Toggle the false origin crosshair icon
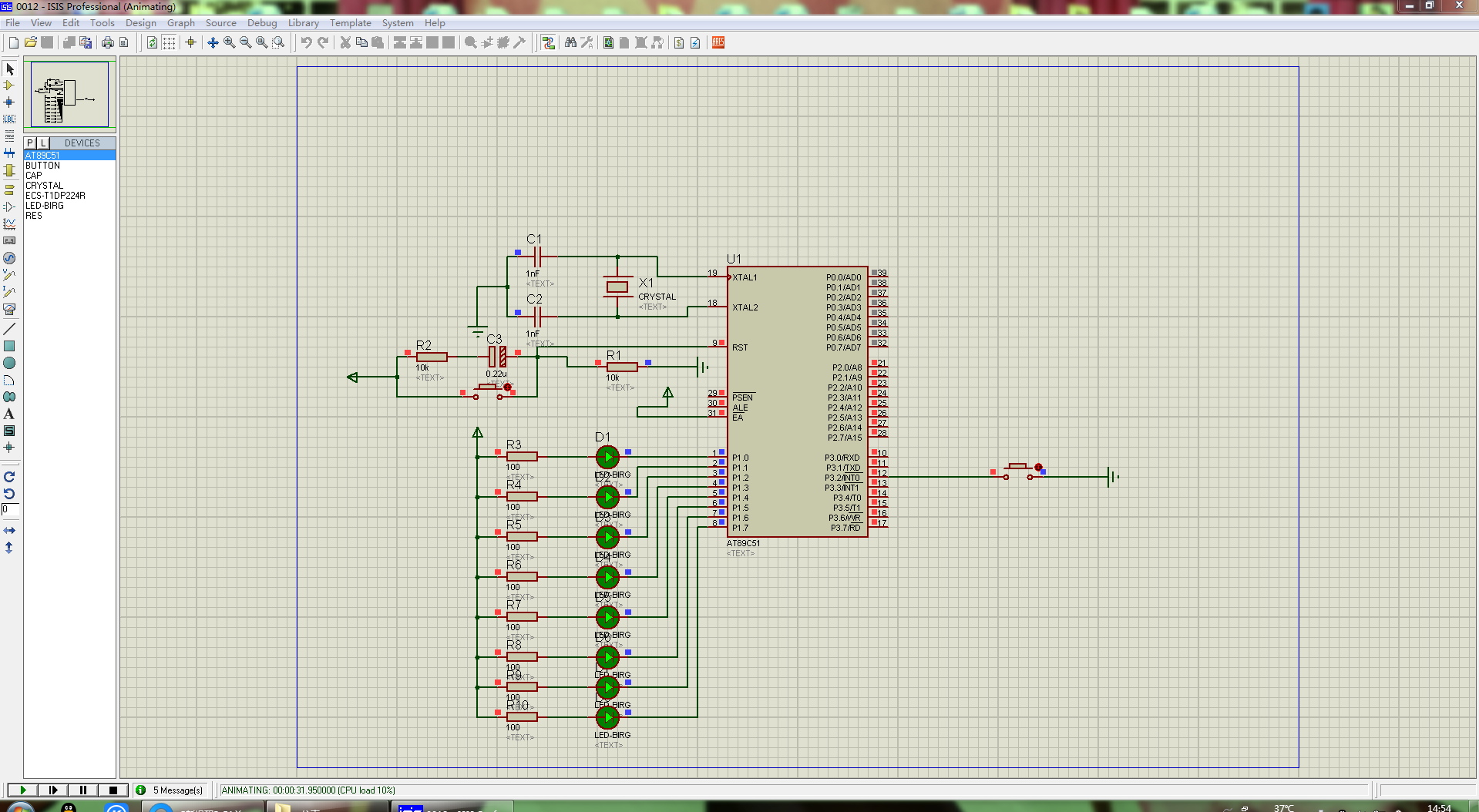Viewport: 1479px width, 812px height. 190,42
